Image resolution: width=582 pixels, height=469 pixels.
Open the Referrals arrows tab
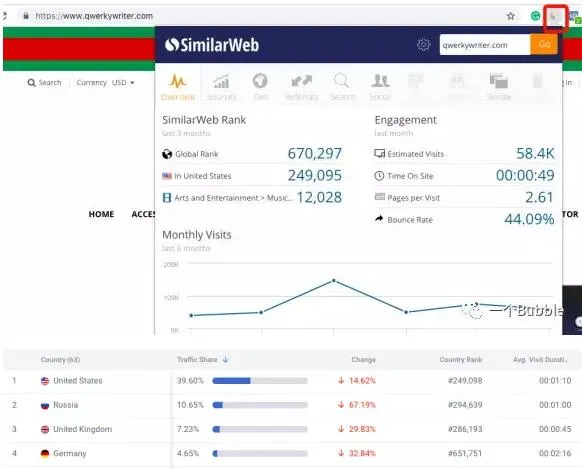[302, 87]
